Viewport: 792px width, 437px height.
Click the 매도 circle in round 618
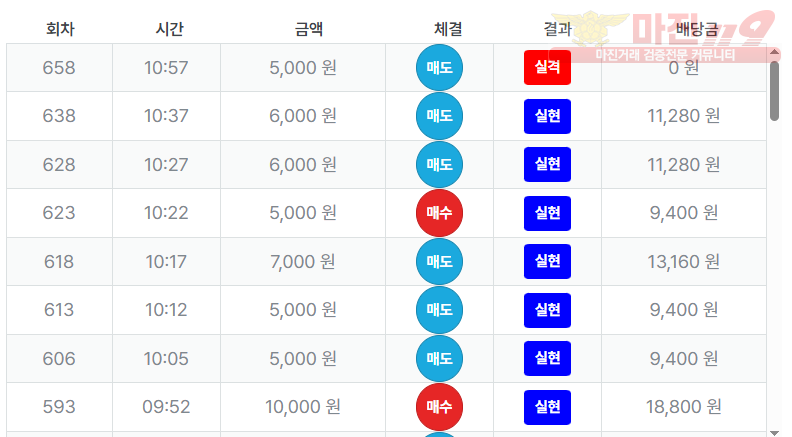click(x=439, y=262)
